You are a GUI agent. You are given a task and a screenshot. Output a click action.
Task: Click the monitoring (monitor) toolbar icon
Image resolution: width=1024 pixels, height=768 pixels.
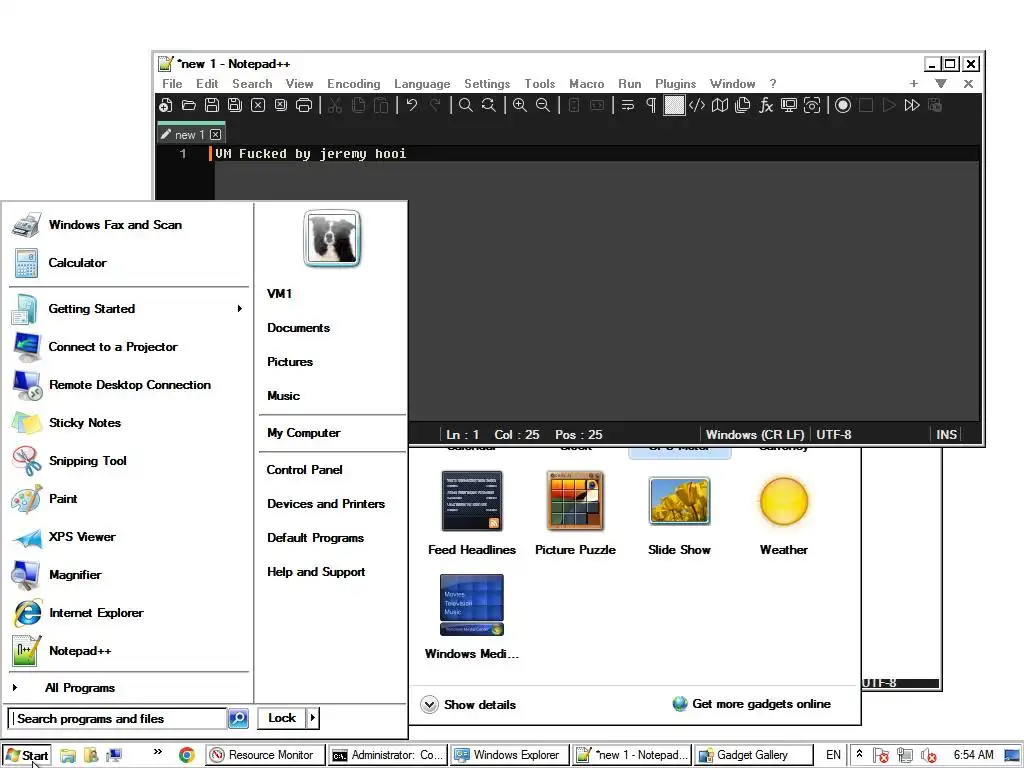[x=789, y=105]
